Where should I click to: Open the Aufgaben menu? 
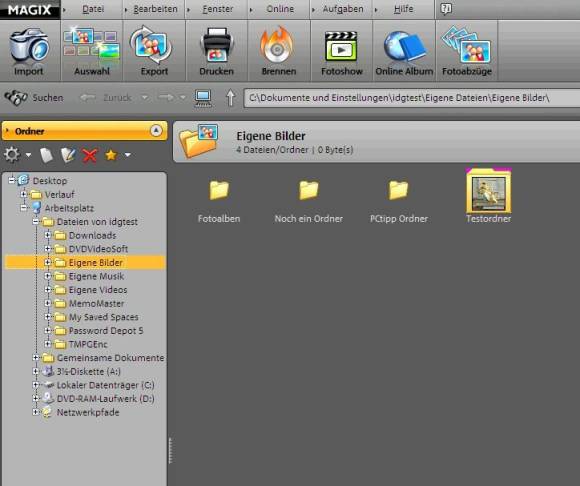(343, 9)
